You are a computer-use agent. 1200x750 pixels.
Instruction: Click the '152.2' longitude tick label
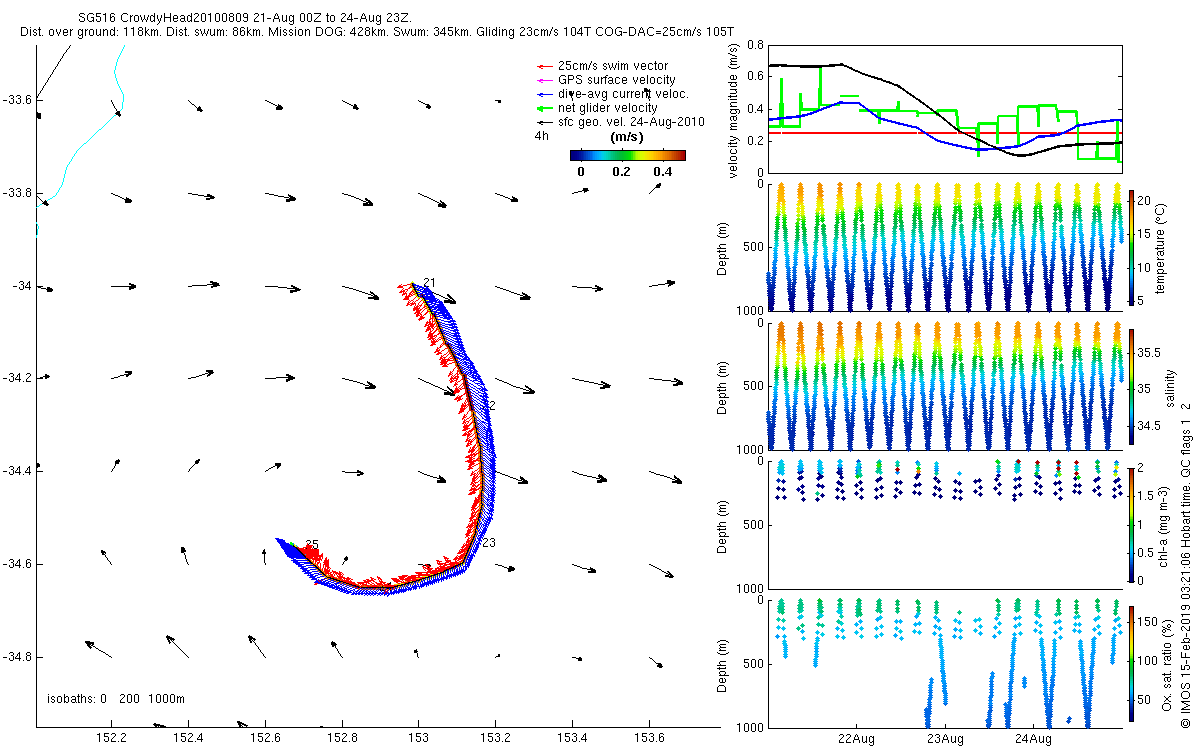click(110, 738)
